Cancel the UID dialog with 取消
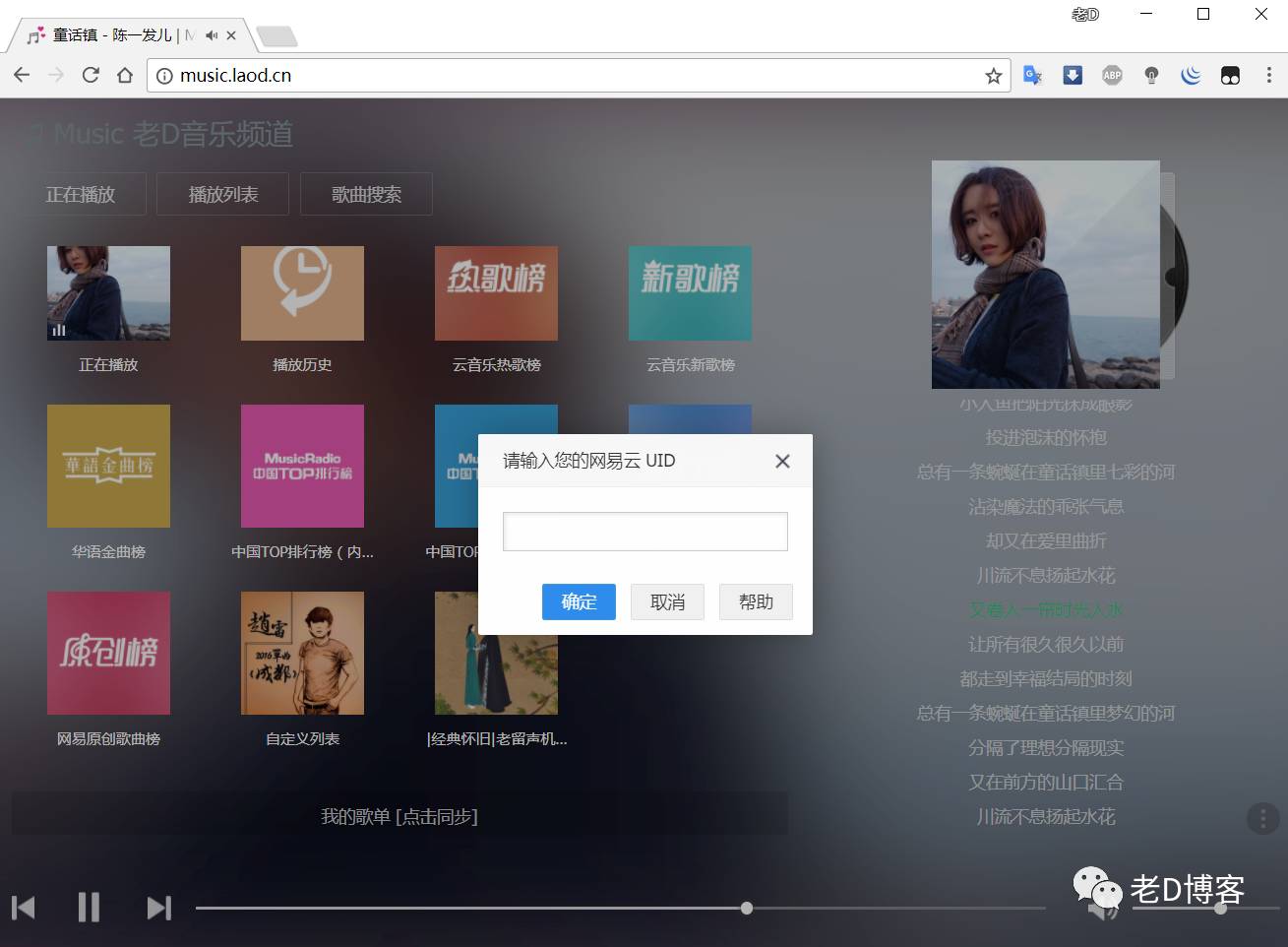Image resolution: width=1288 pixels, height=947 pixels. [667, 601]
